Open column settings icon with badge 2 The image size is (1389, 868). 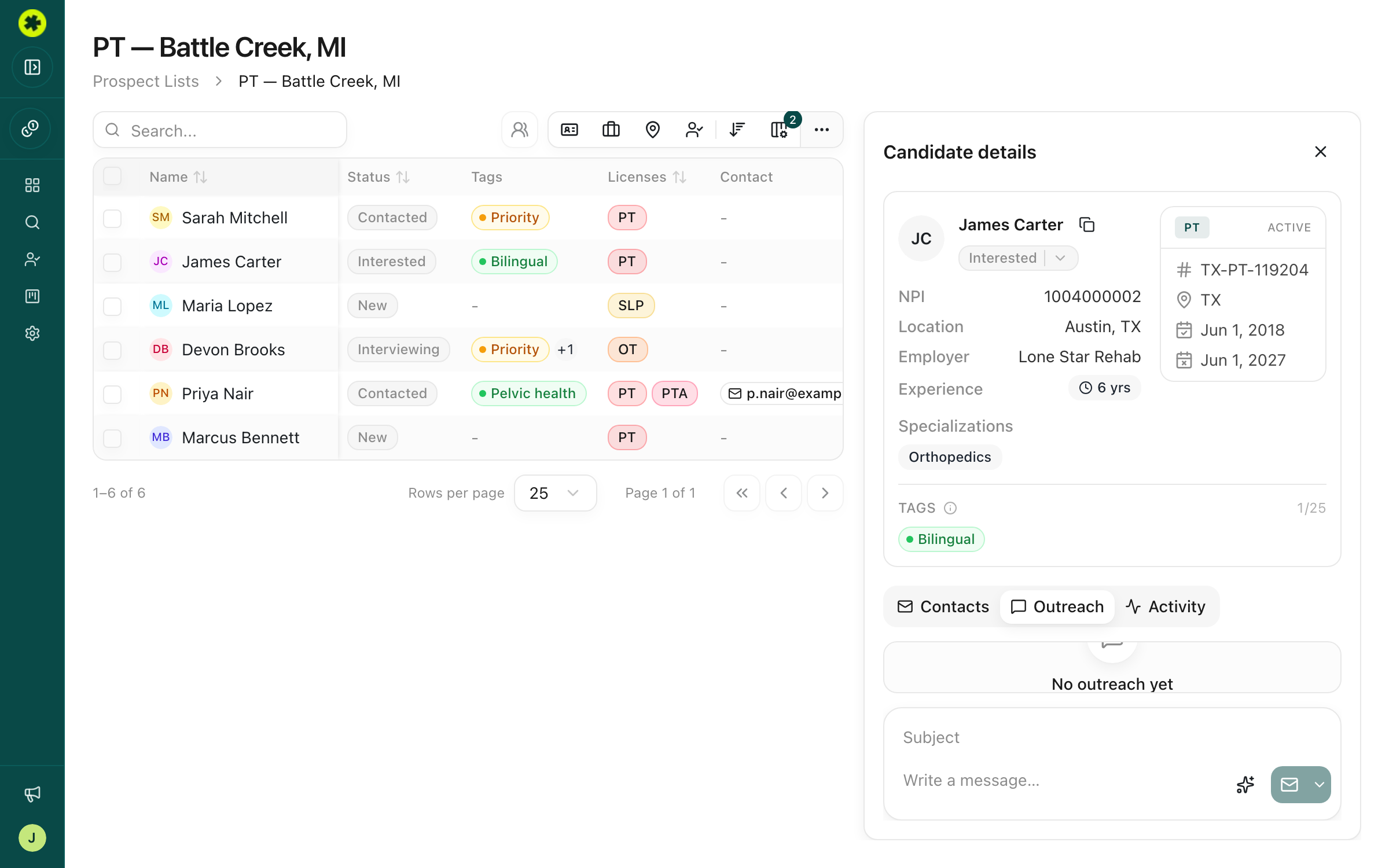pyautogui.click(x=780, y=130)
